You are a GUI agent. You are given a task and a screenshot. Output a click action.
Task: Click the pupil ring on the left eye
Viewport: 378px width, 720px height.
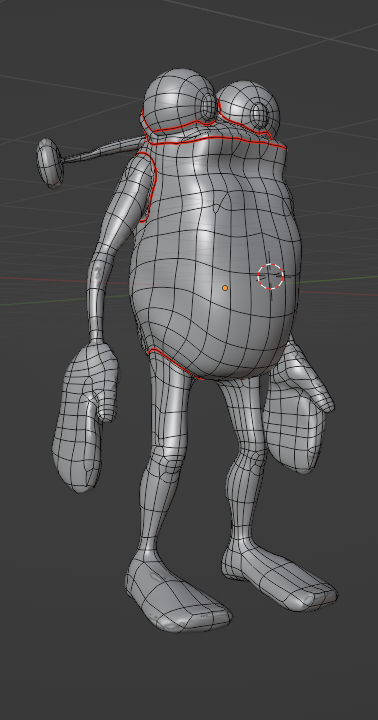[x=209, y=105]
